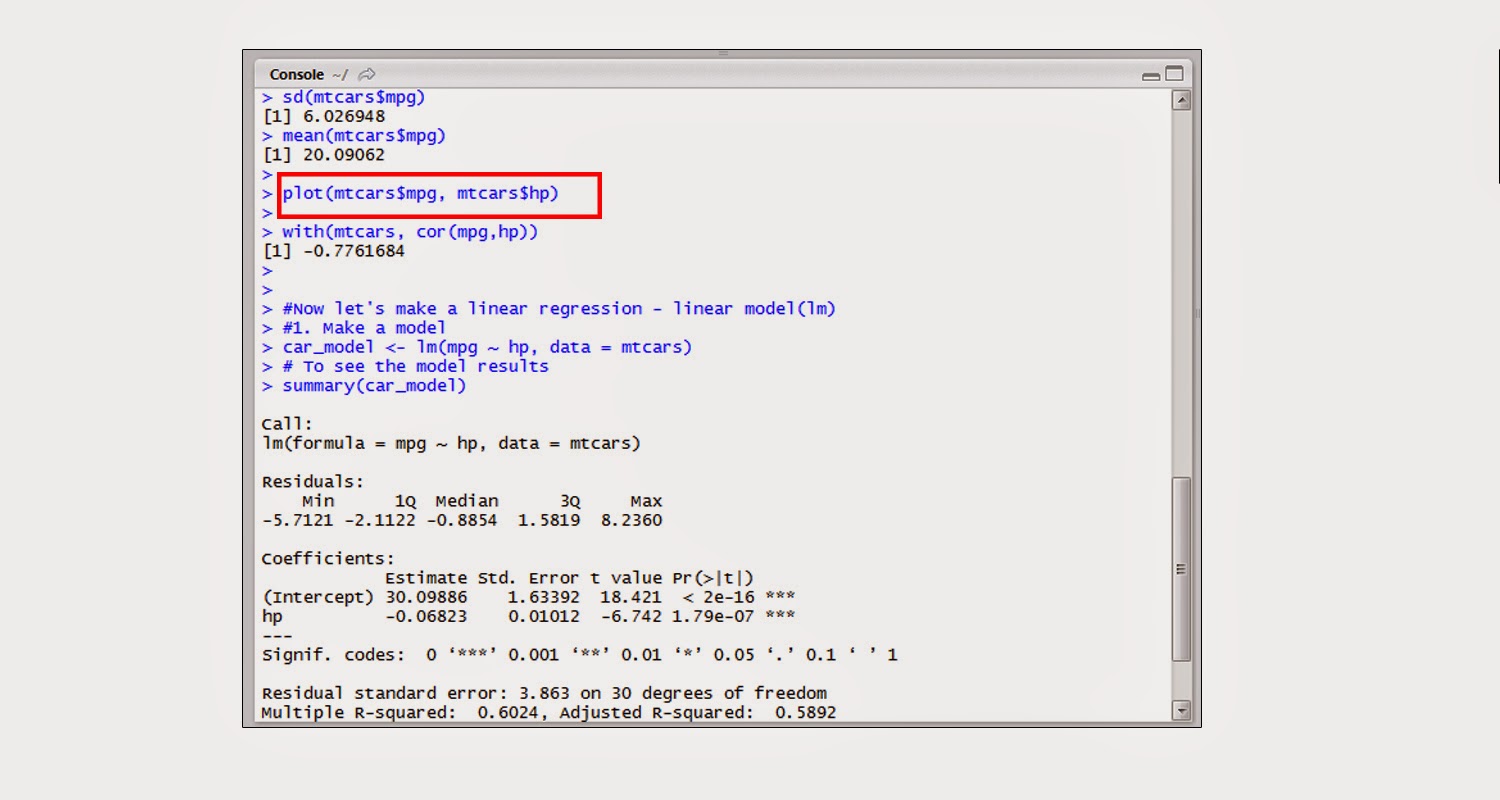
Task: Switch to the Console tab
Action: coord(296,74)
